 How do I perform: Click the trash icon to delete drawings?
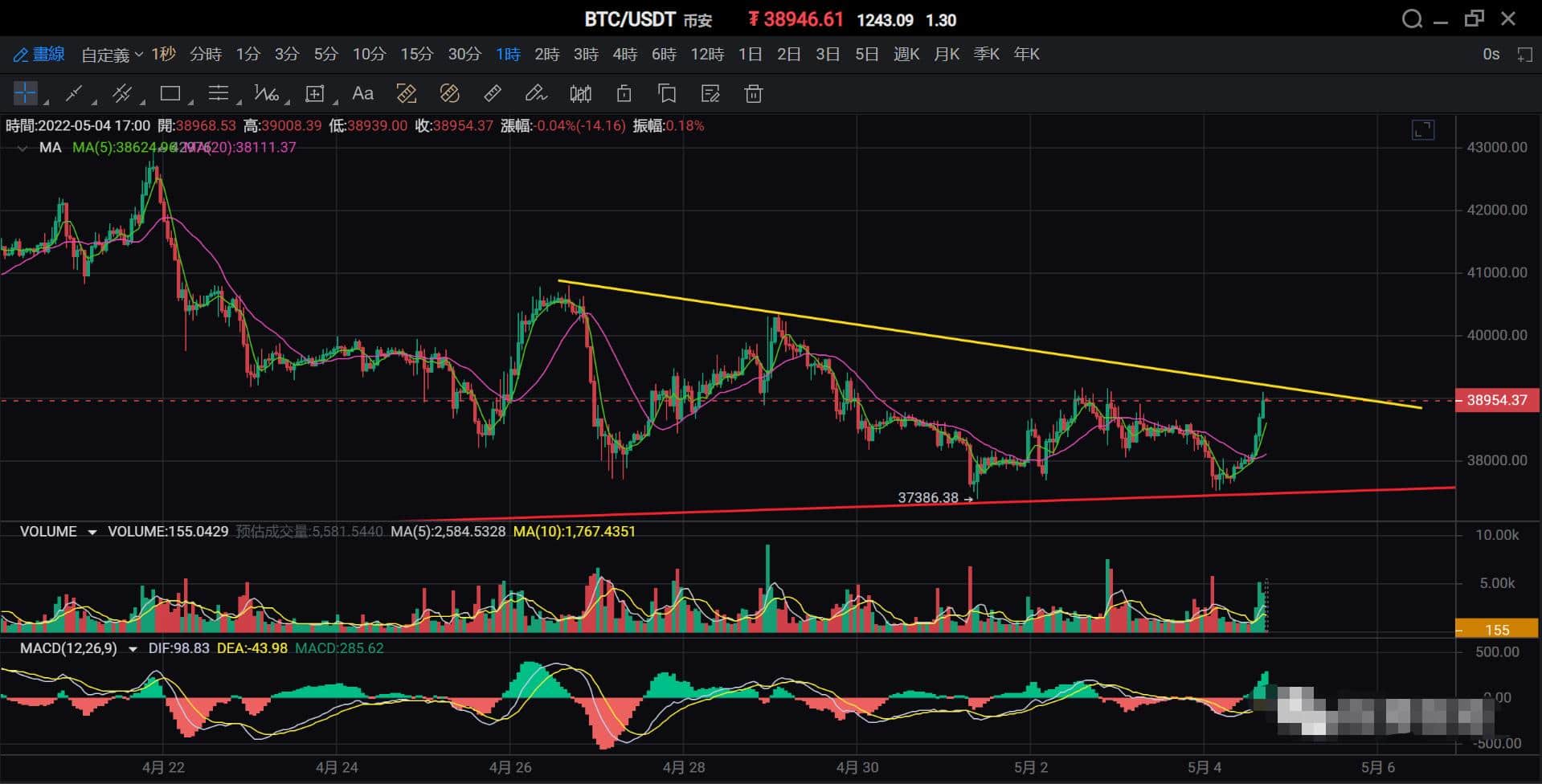tap(753, 94)
